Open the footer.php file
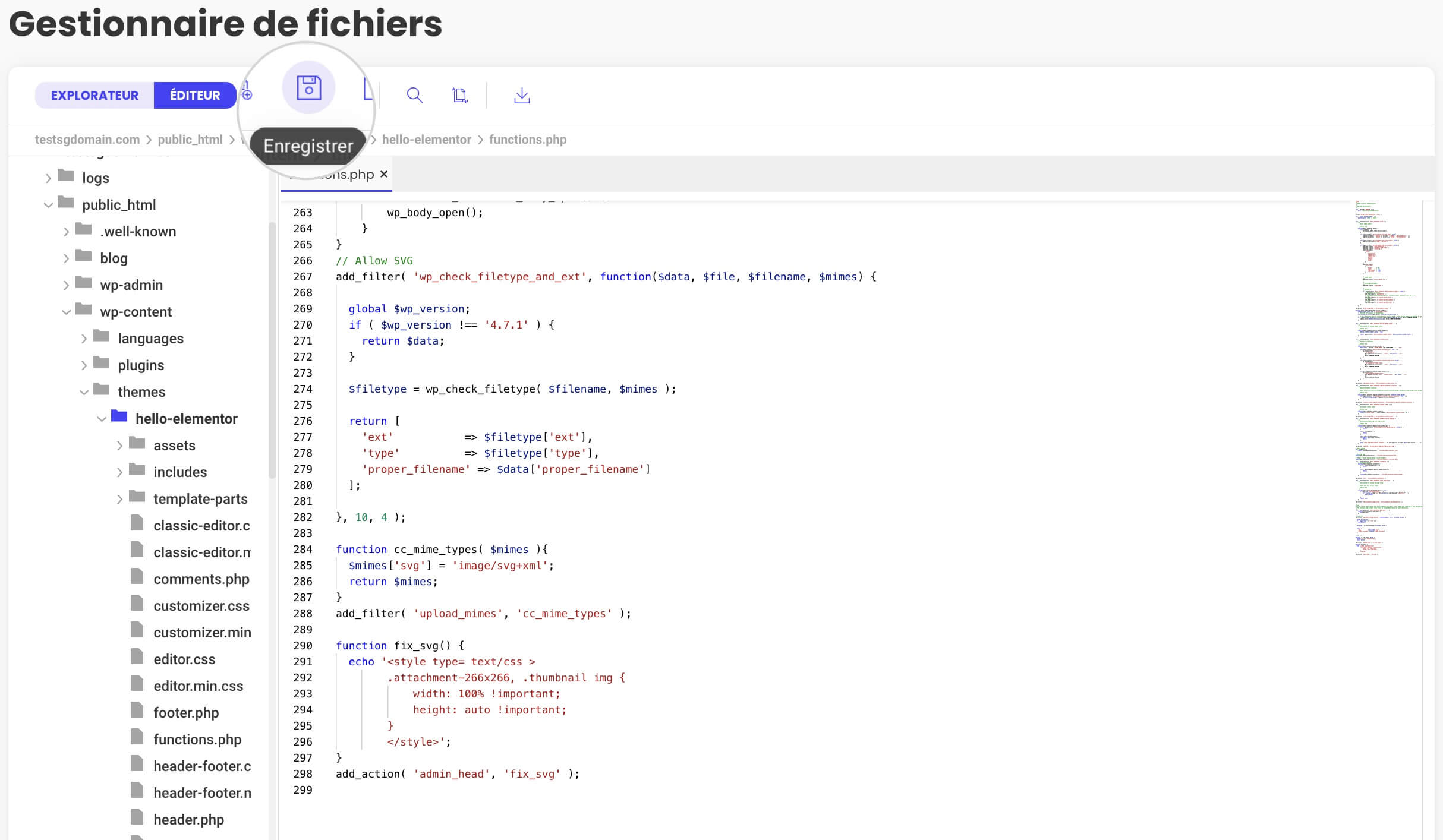This screenshot has height=840, width=1443. coord(186,713)
